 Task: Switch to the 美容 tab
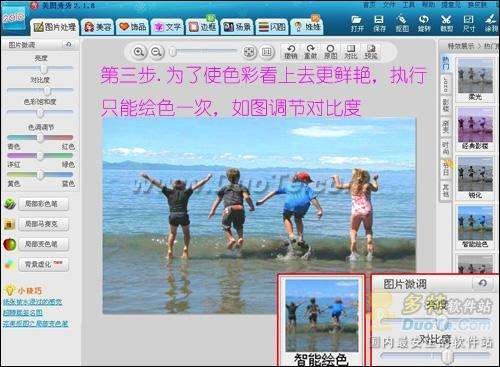pos(98,27)
